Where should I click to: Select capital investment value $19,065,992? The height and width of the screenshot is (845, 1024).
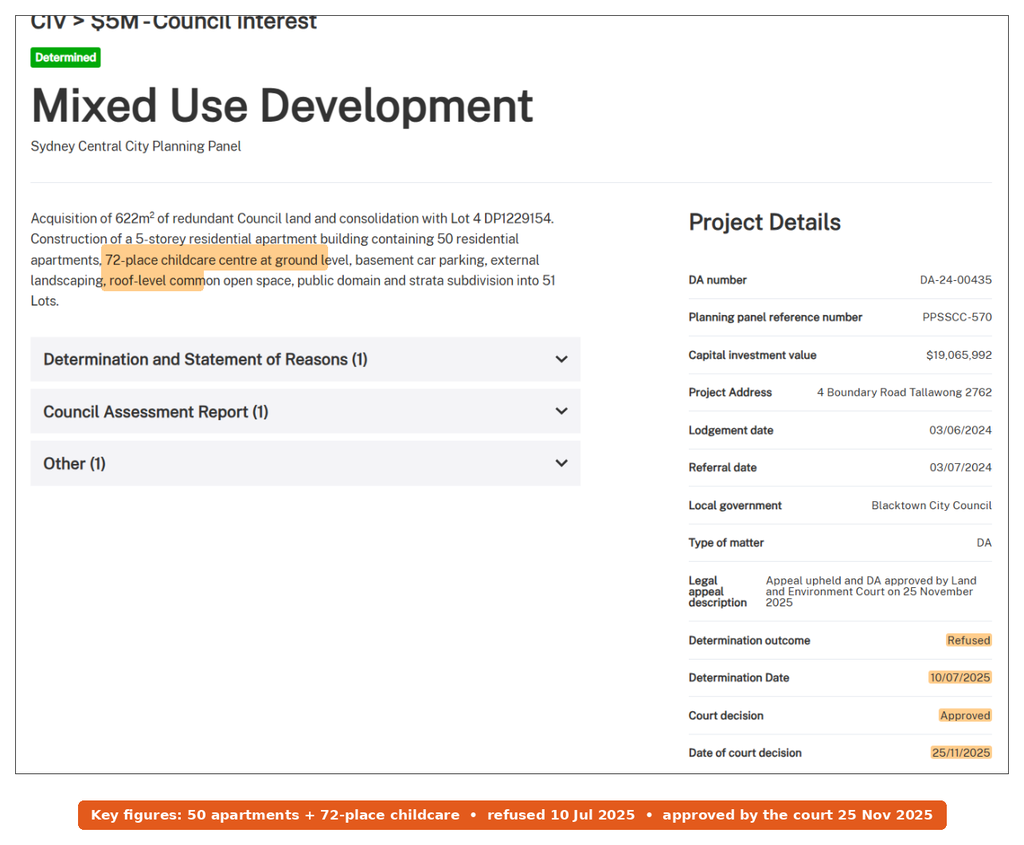[959, 355]
